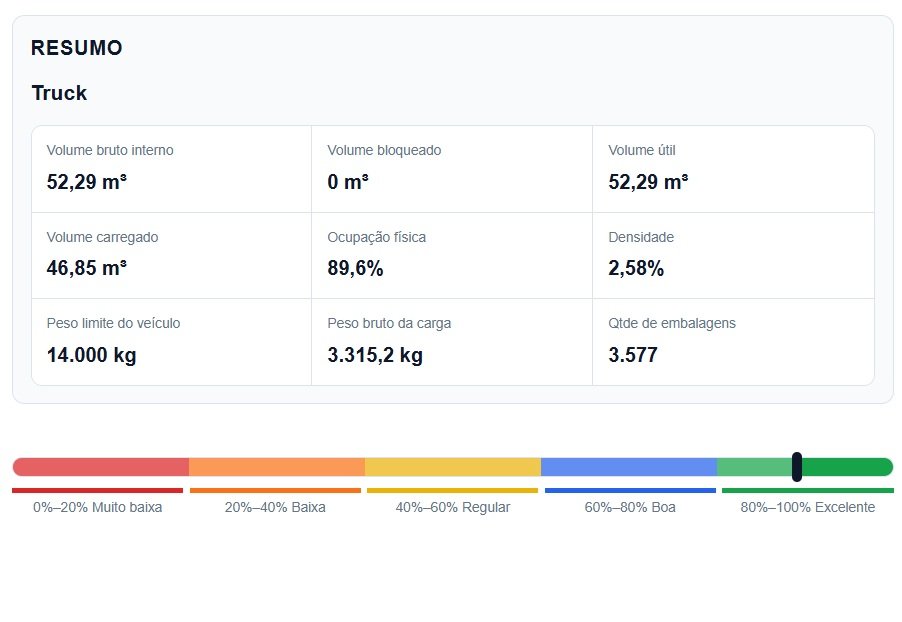Click the "0%–20% Muito baixa" legend label
Screen dimensions: 902x622
coord(98,507)
